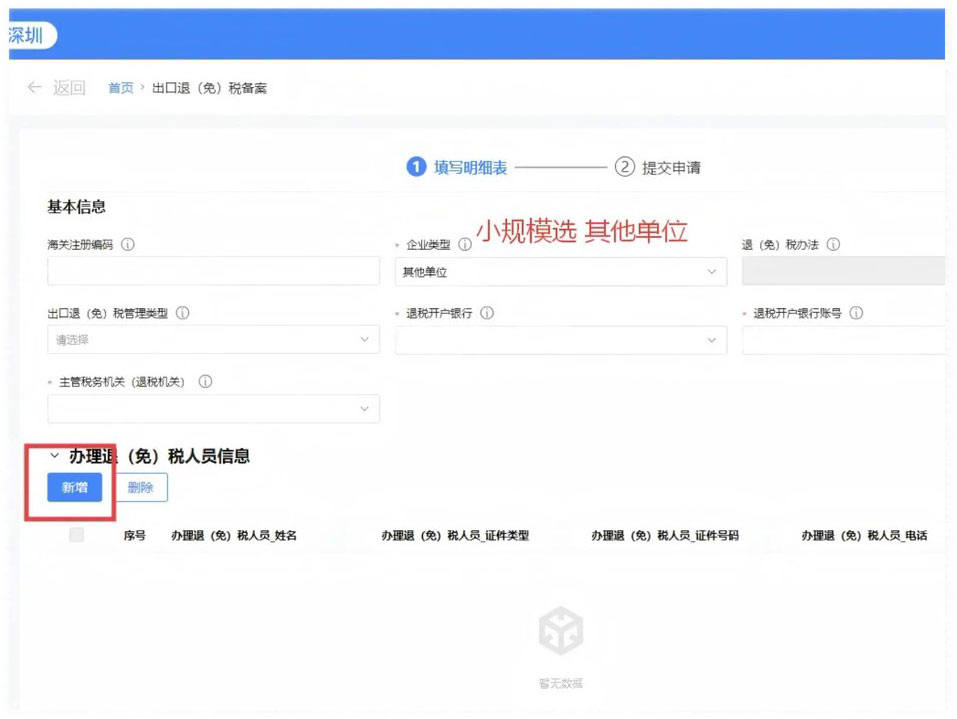957x719 pixels.
Task: Click the info icon beside 海关注册编码
Action: [x=127, y=243]
